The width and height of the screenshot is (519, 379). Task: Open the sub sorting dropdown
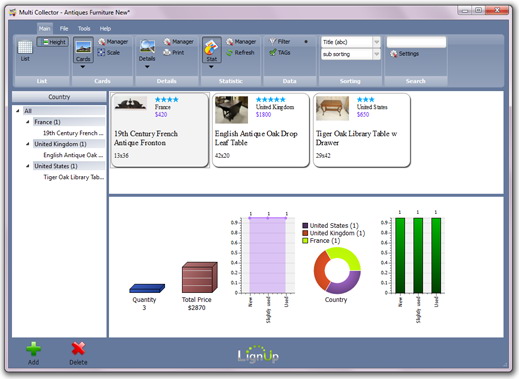tap(351, 54)
